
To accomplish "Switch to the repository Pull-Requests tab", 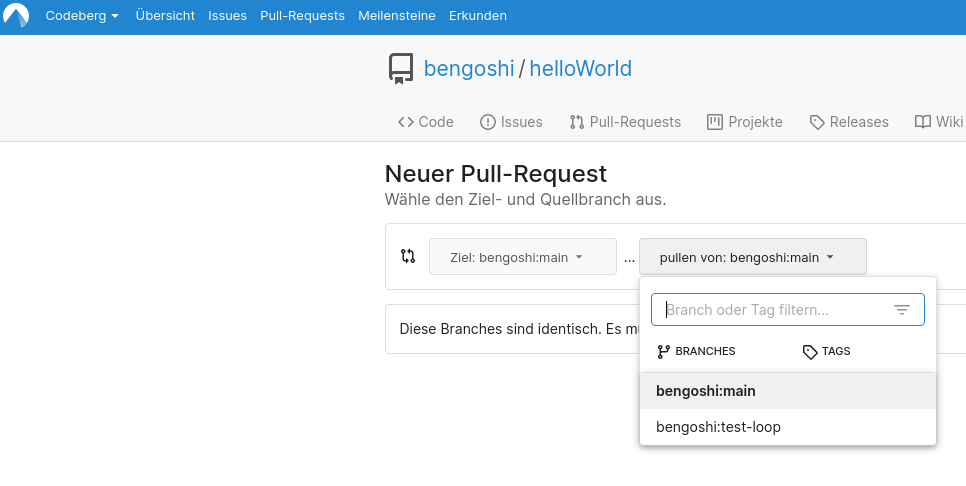I will (x=625, y=122).
